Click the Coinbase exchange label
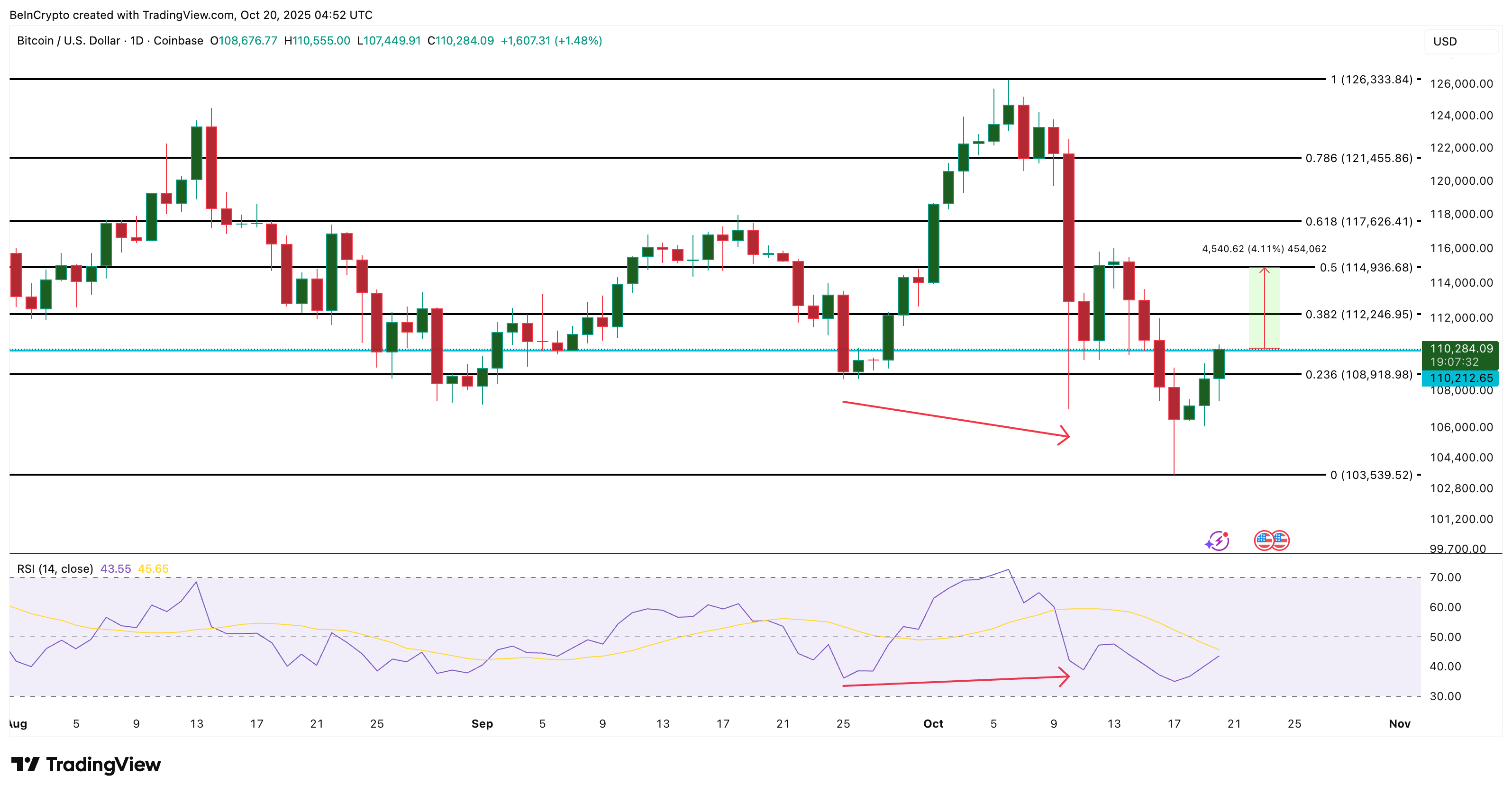The width and height of the screenshot is (1512, 793). 178,41
